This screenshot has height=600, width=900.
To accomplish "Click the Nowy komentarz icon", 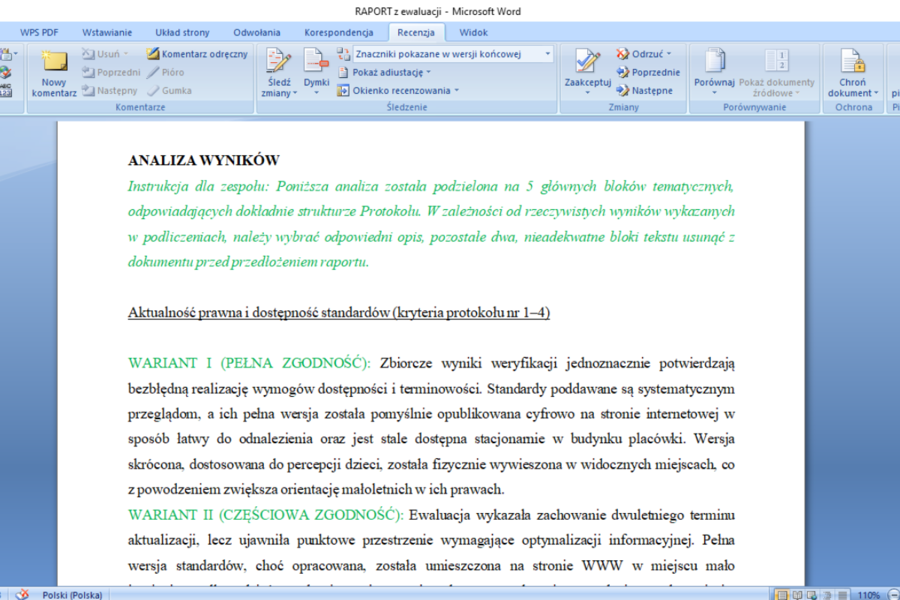I will [54, 61].
